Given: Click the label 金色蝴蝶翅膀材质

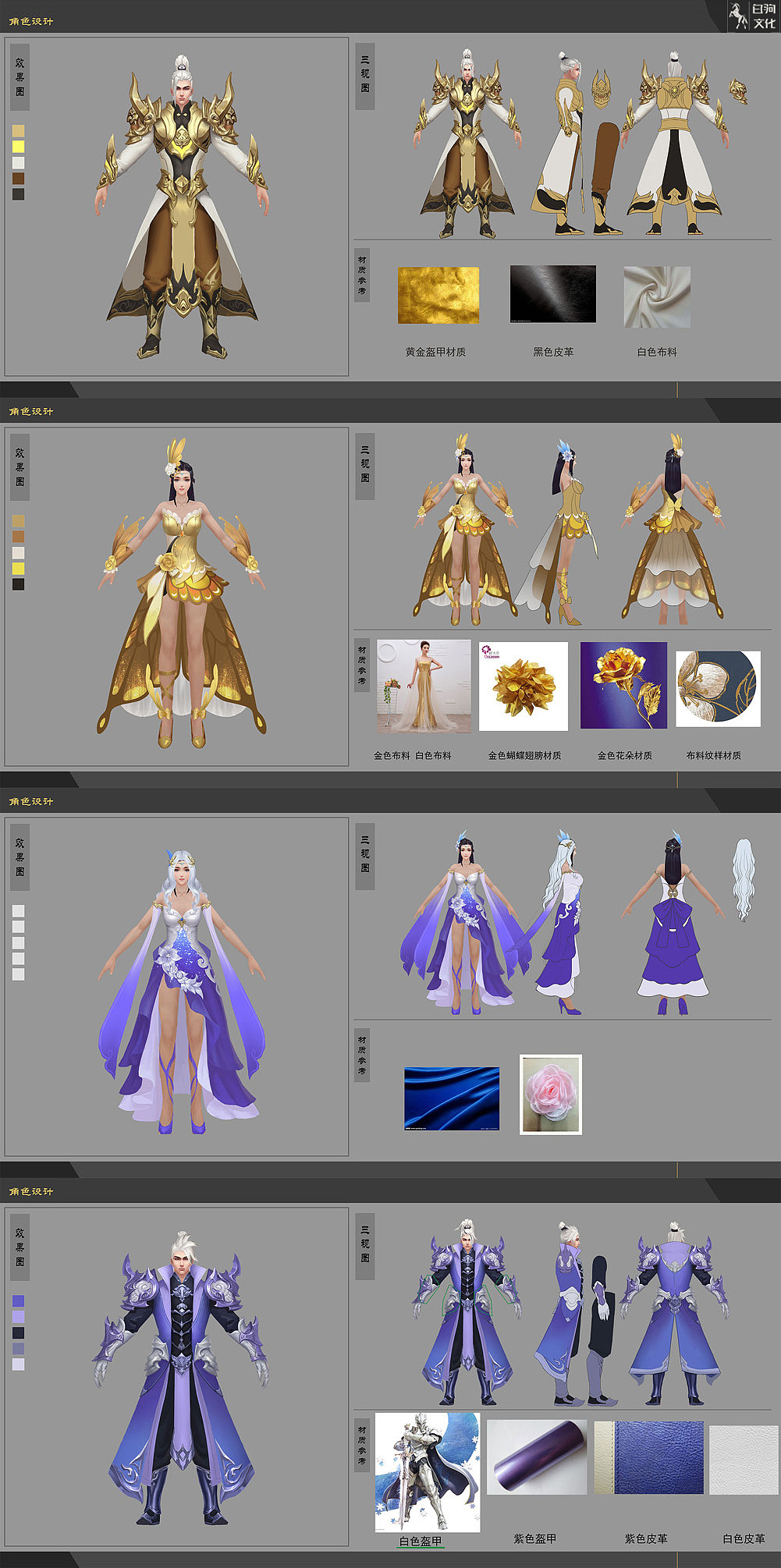Looking at the screenshot, I should (x=524, y=755).
